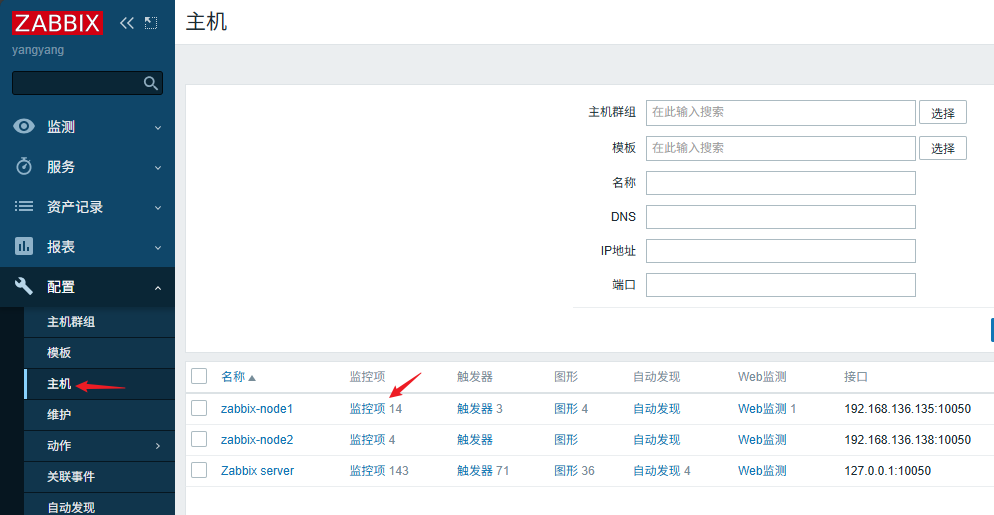Collapse the 配置 section chevron
Viewport: 994px width, 515px height.
(157, 288)
